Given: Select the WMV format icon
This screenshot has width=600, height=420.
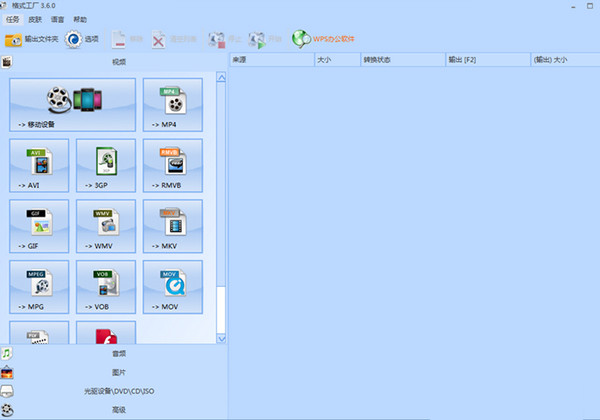Looking at the screenshot, I should pyautogui.click(x=106, y=226).
